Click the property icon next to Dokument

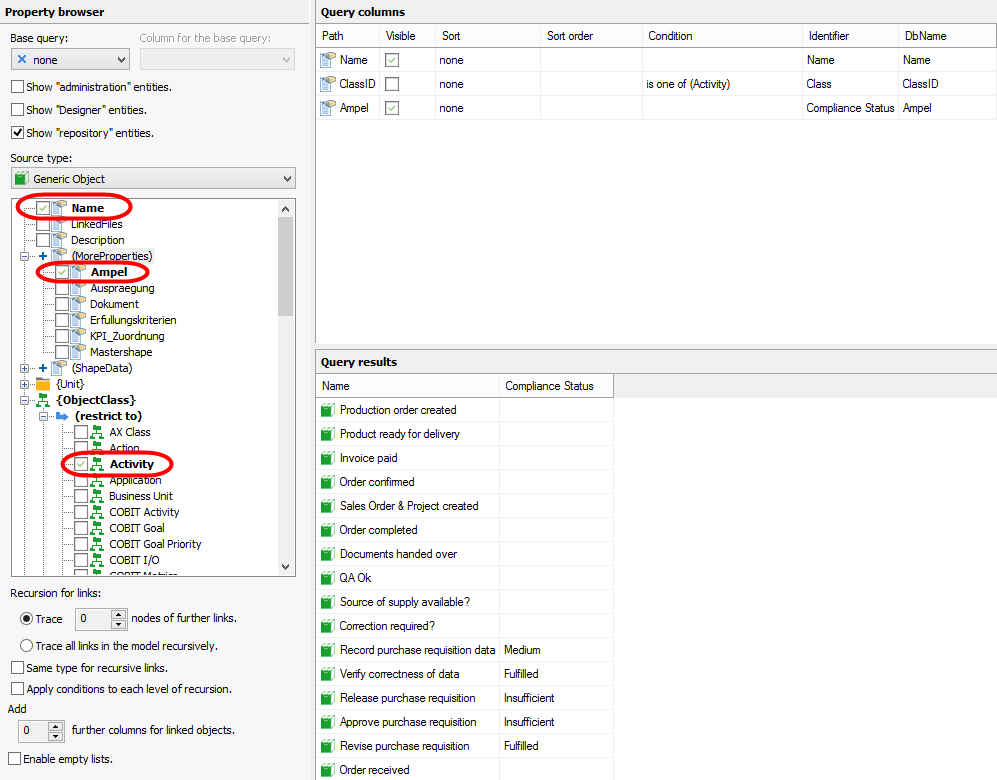(x=78, y=304)
